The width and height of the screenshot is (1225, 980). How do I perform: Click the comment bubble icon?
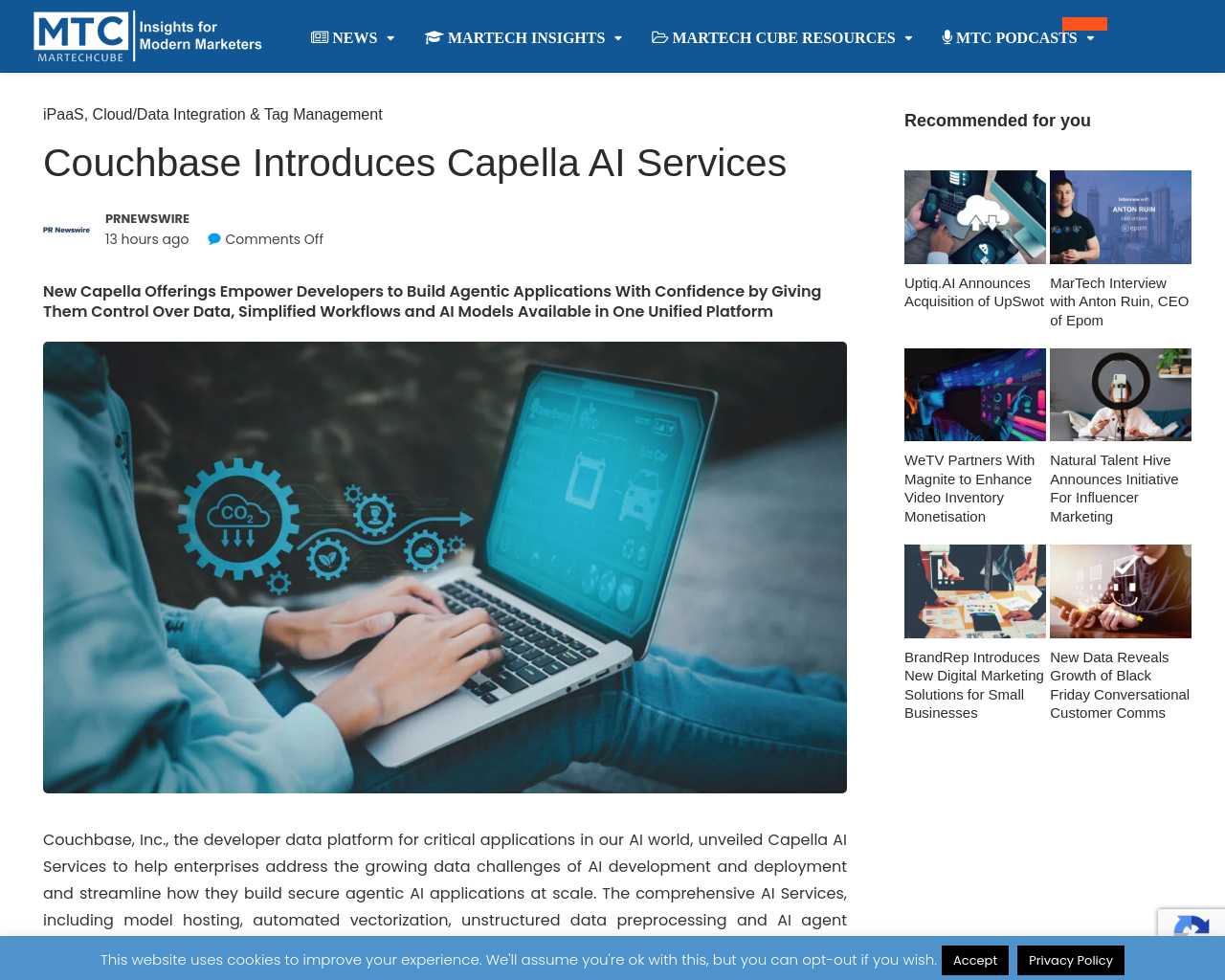214,239
